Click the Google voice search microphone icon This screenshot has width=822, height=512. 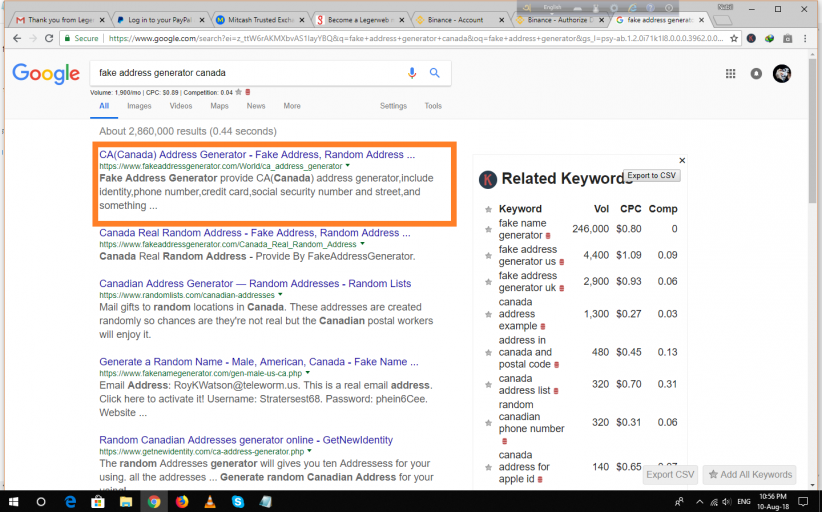click(x=412, y=73)
